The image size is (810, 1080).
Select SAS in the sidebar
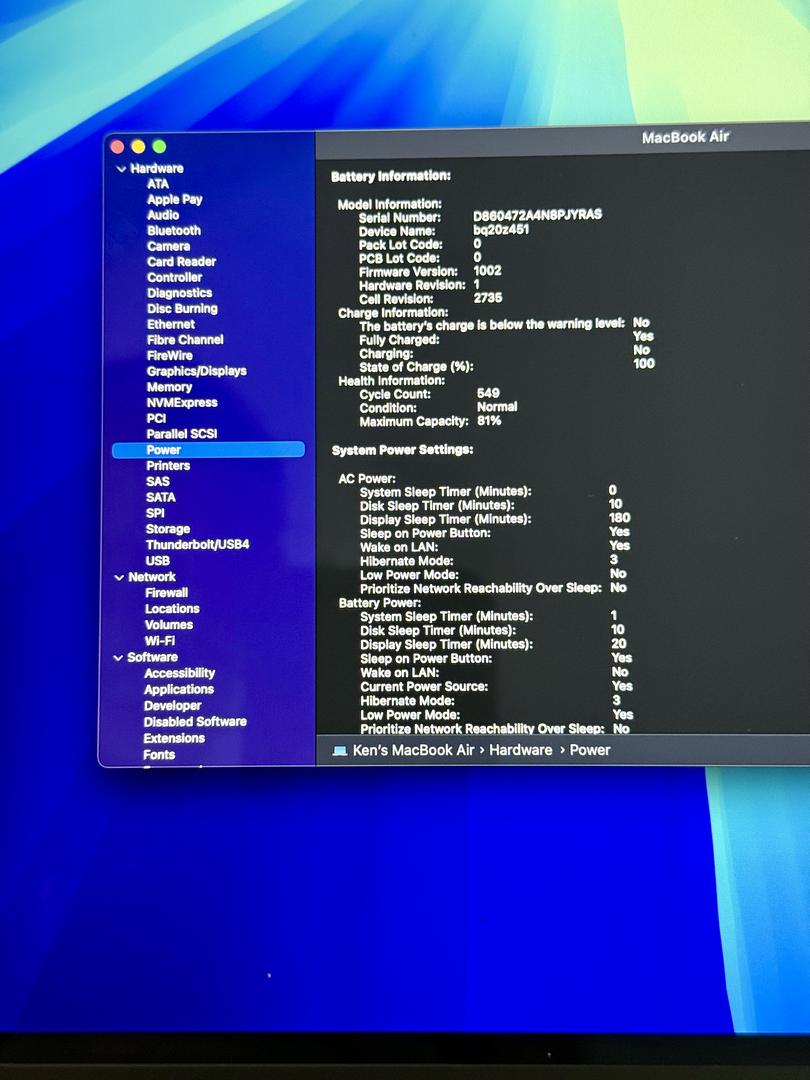coord(158,481)
